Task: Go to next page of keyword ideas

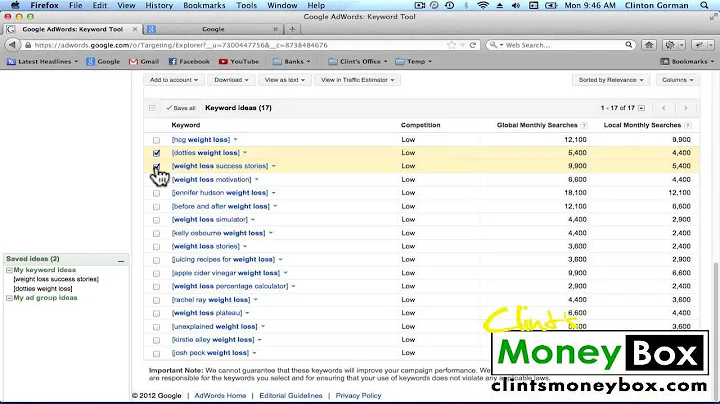Action: click(x=686, y=108)
